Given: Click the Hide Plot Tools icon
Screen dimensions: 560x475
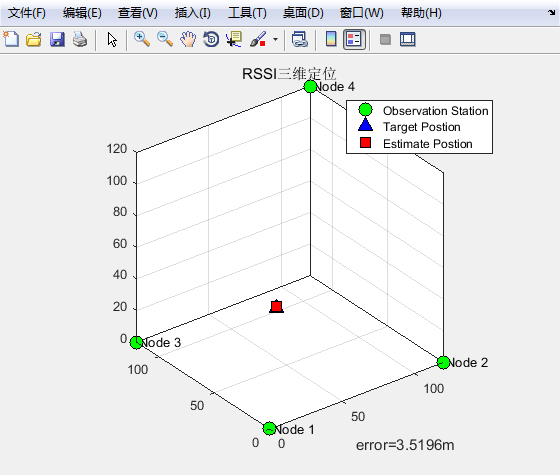Looking at the screenshot, I should click(x=385, y=39).
